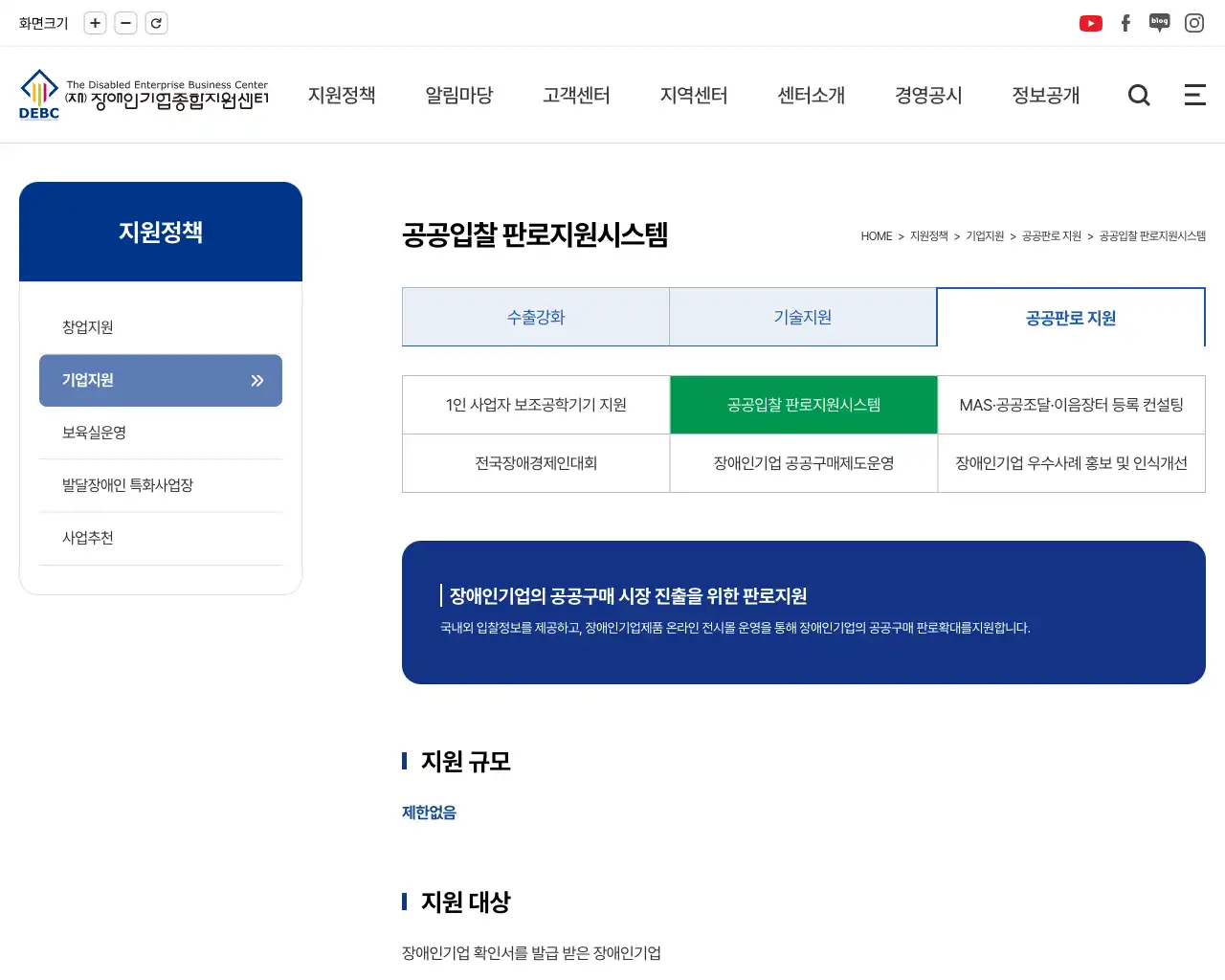Open the blog icon
The width and height of the screenshot is (1225, 980).
[x=1160, y=23]
